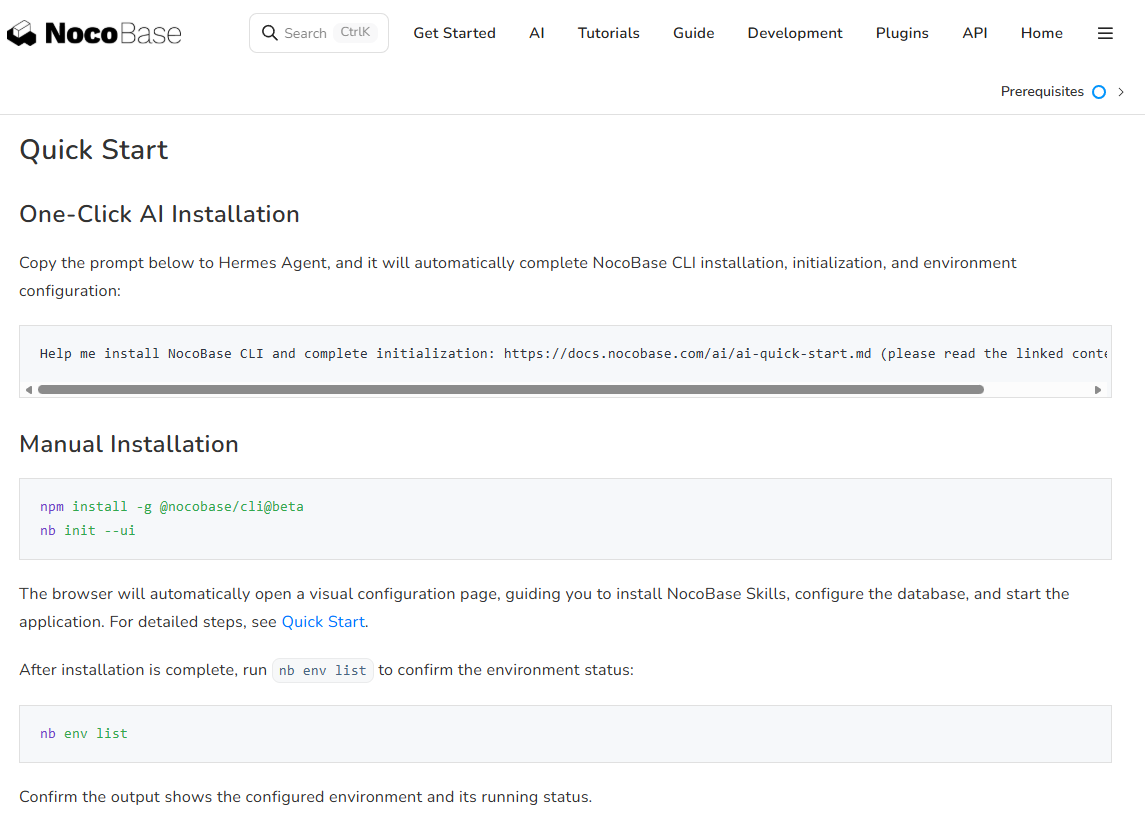Click the NocoBase logo
This screenshot has height=822, width=1145.
pyautogui.click(x=94, y=33)
